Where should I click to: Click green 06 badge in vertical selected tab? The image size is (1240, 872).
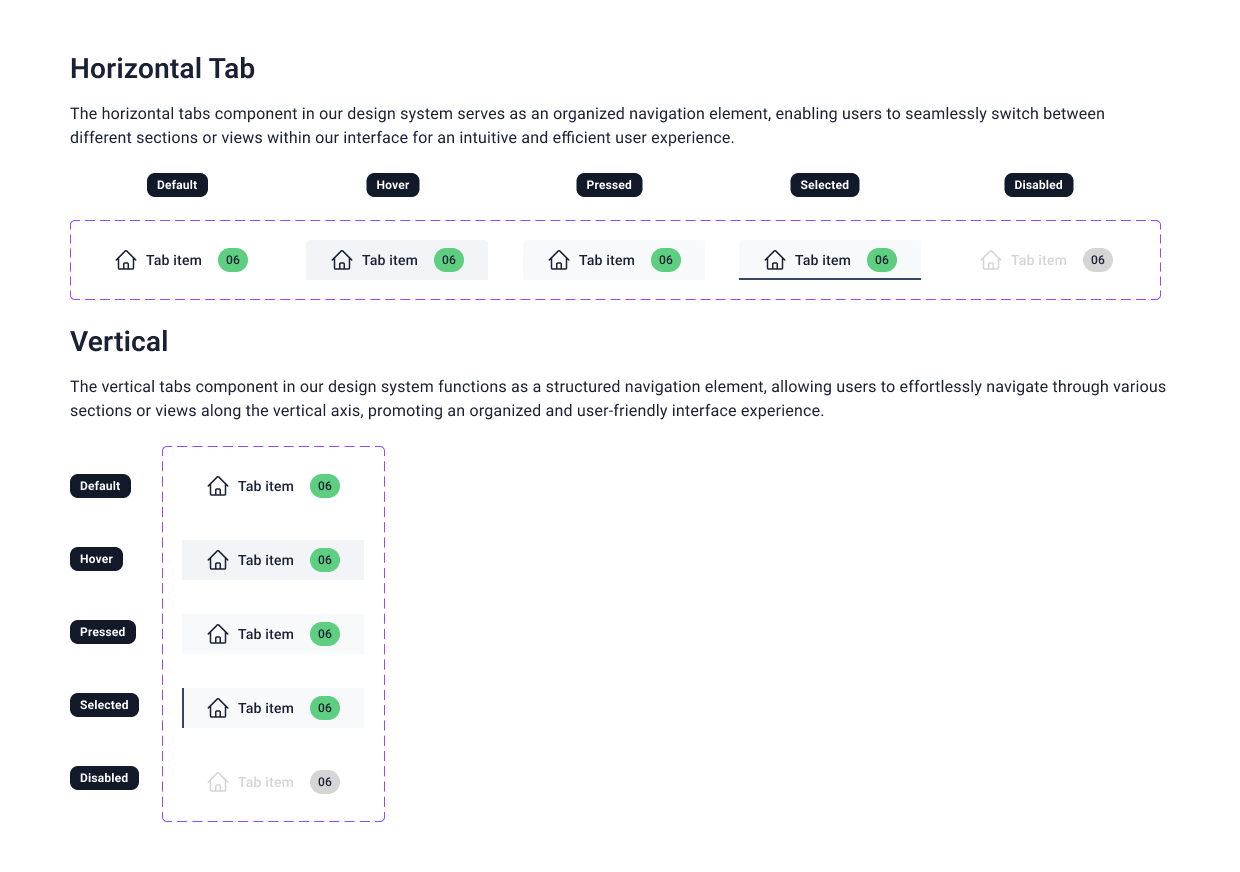click(x=325, y=708)
